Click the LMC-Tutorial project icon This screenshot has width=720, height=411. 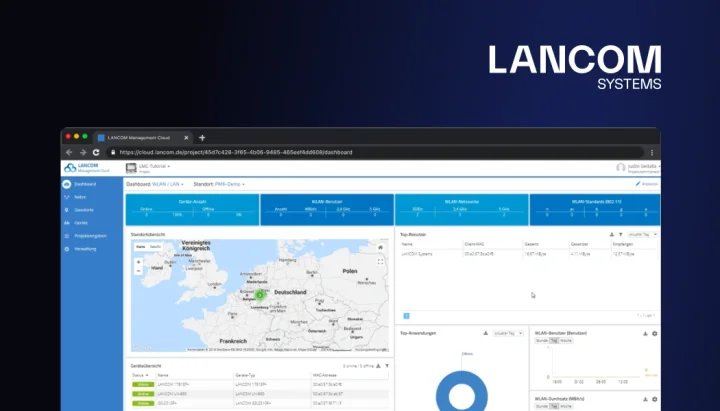[131, 168]
